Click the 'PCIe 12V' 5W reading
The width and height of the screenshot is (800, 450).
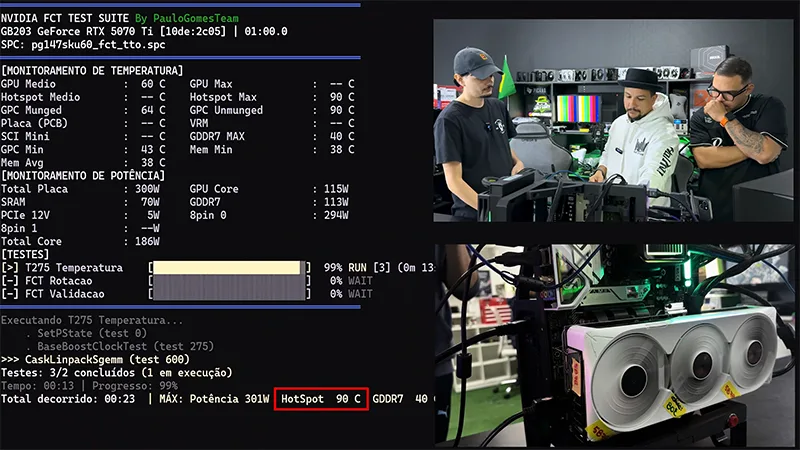[153, 215]
